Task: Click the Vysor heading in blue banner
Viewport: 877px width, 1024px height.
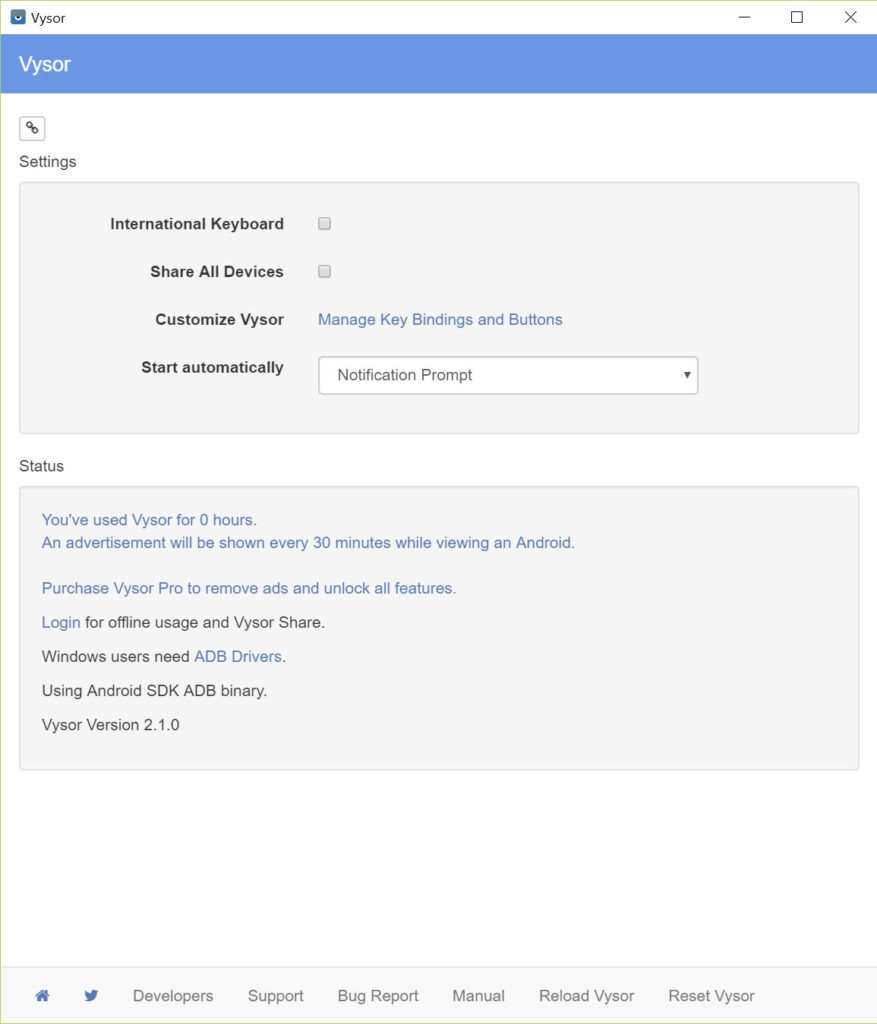Action: tap(44, 64)
